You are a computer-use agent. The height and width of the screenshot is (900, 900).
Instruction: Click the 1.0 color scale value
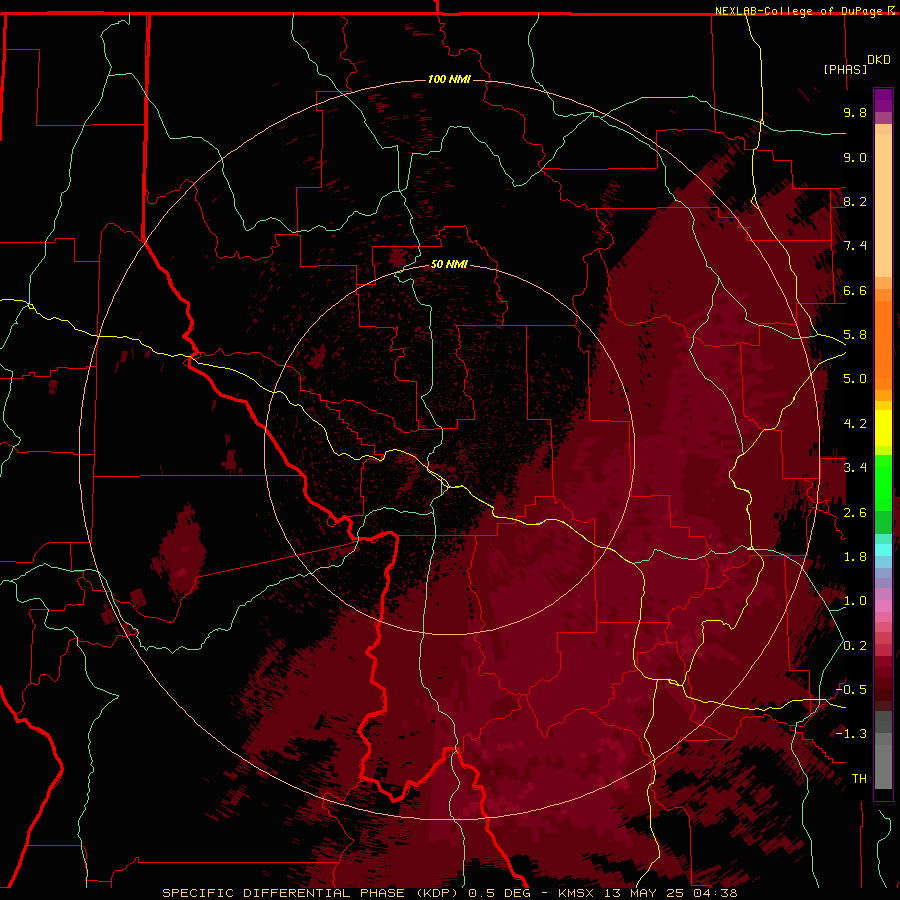[855, 601]
